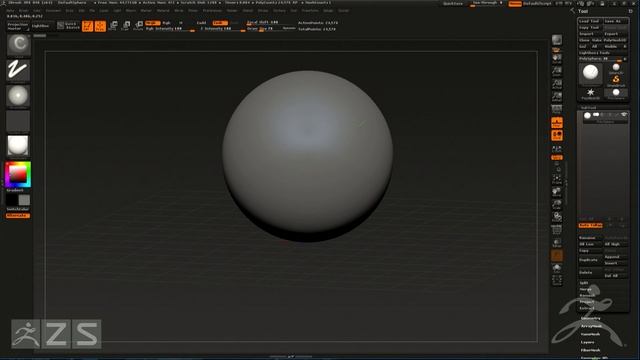This screenshot has width=640, height=360.
Task: Open the alpha selector on left shelf
Action: tap(18, 96)
